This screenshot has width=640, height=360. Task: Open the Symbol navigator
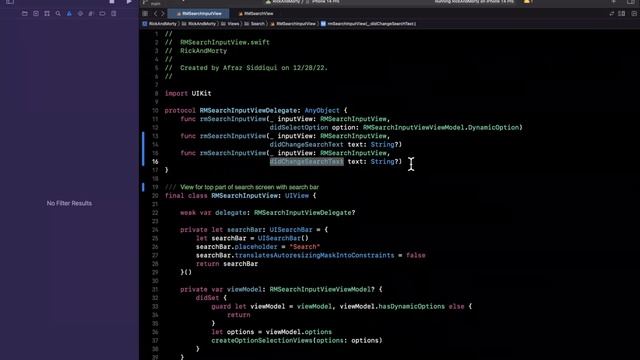pyautogui.click(x=47, y=13)
